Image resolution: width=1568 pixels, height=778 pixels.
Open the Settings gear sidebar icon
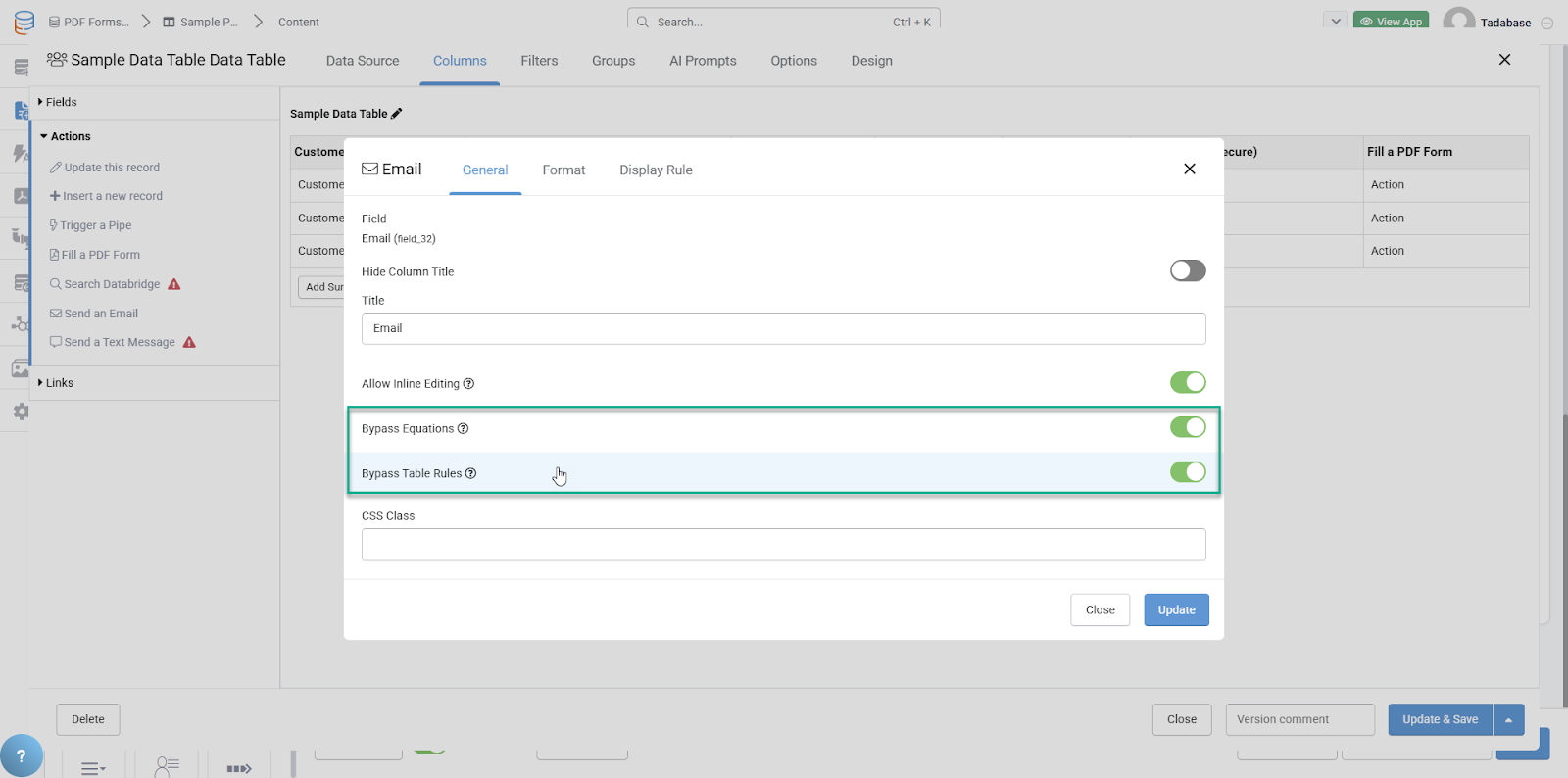pyautogui.click(x=21, y=412)
